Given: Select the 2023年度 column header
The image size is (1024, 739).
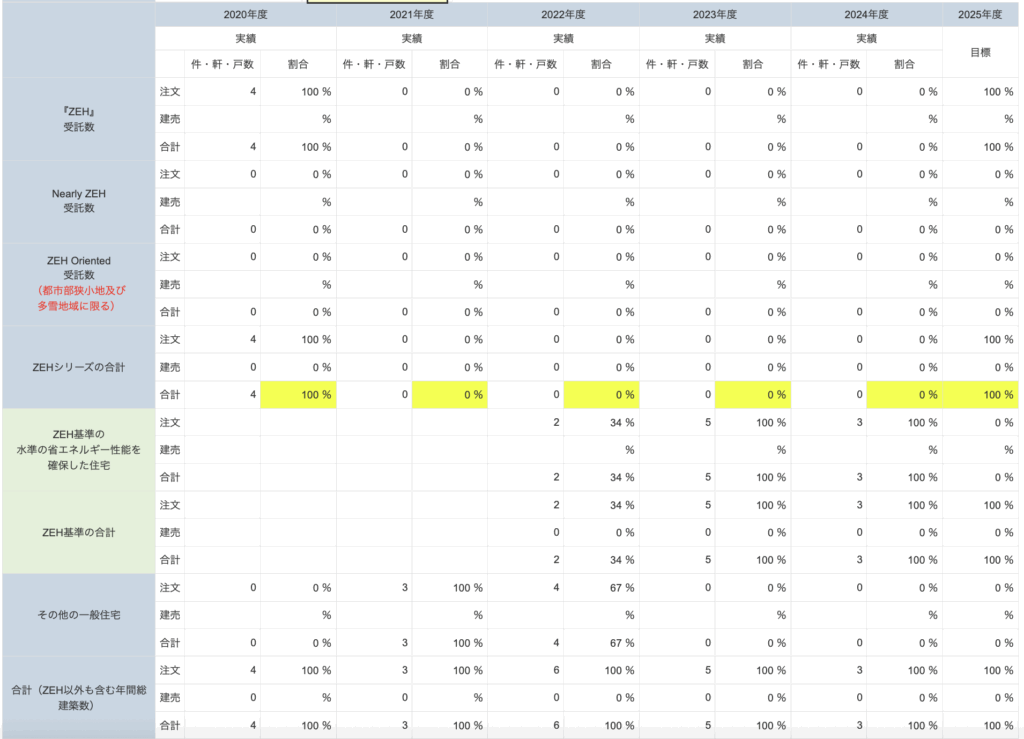Looking at the screenshot, I should click(714, 15).
